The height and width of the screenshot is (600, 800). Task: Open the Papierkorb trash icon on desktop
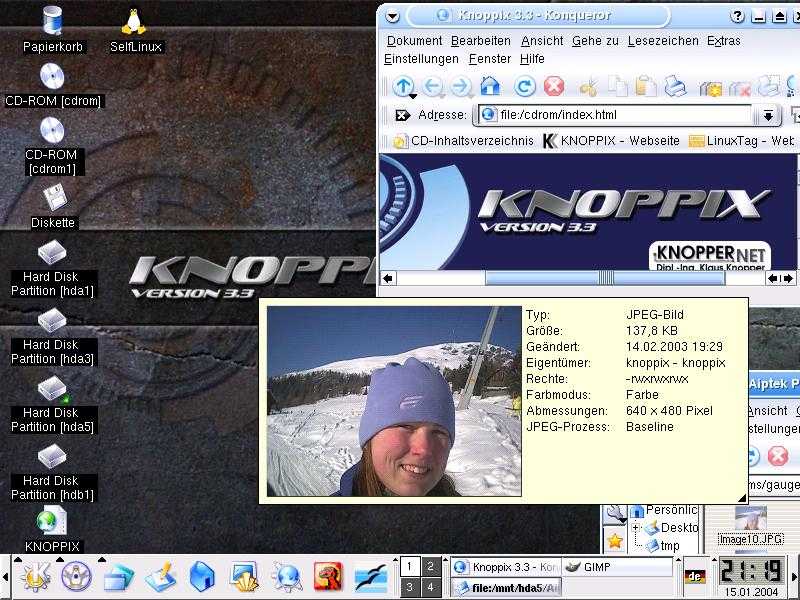coord(53,21)
